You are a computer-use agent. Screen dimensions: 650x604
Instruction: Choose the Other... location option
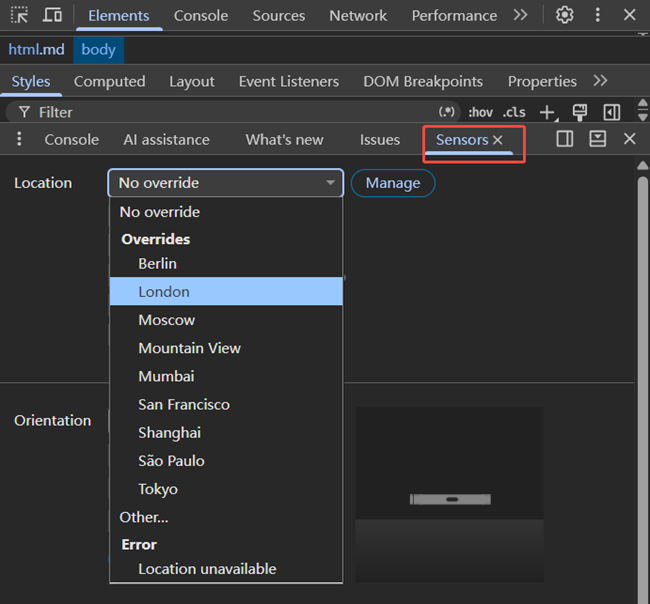click(x=226, y=517)
